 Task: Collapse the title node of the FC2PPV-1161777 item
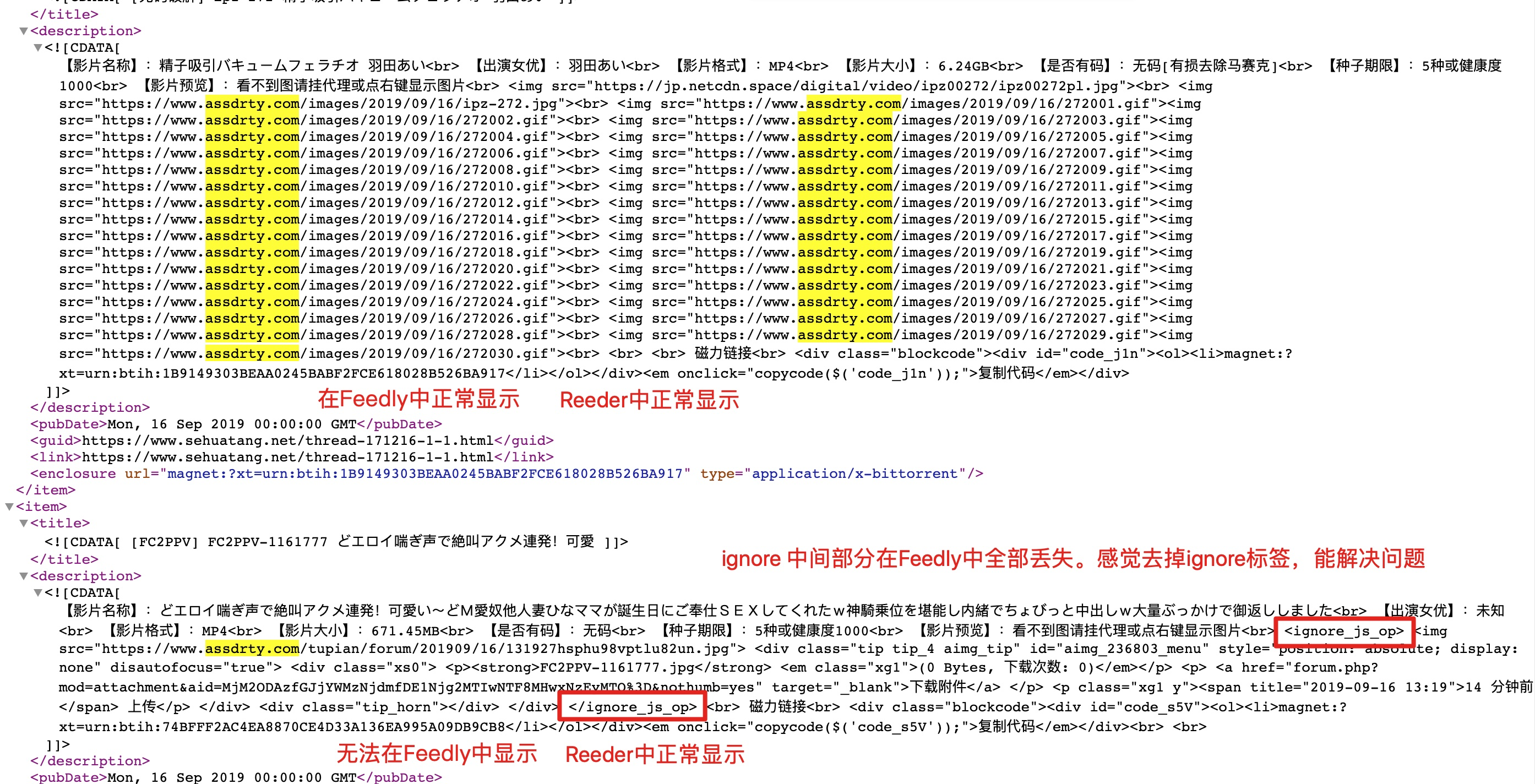click(x=24, y=524)
